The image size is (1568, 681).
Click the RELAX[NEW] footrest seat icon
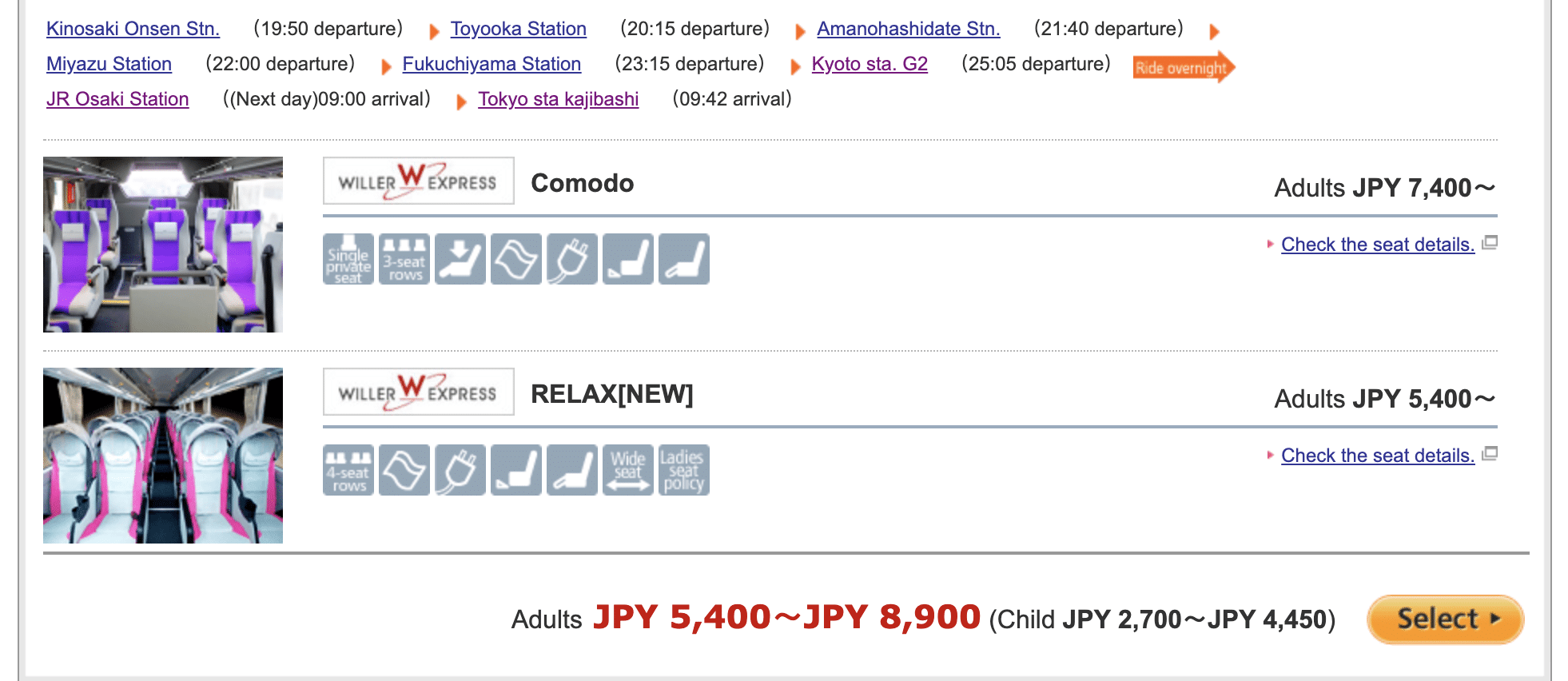coord(516,470)
